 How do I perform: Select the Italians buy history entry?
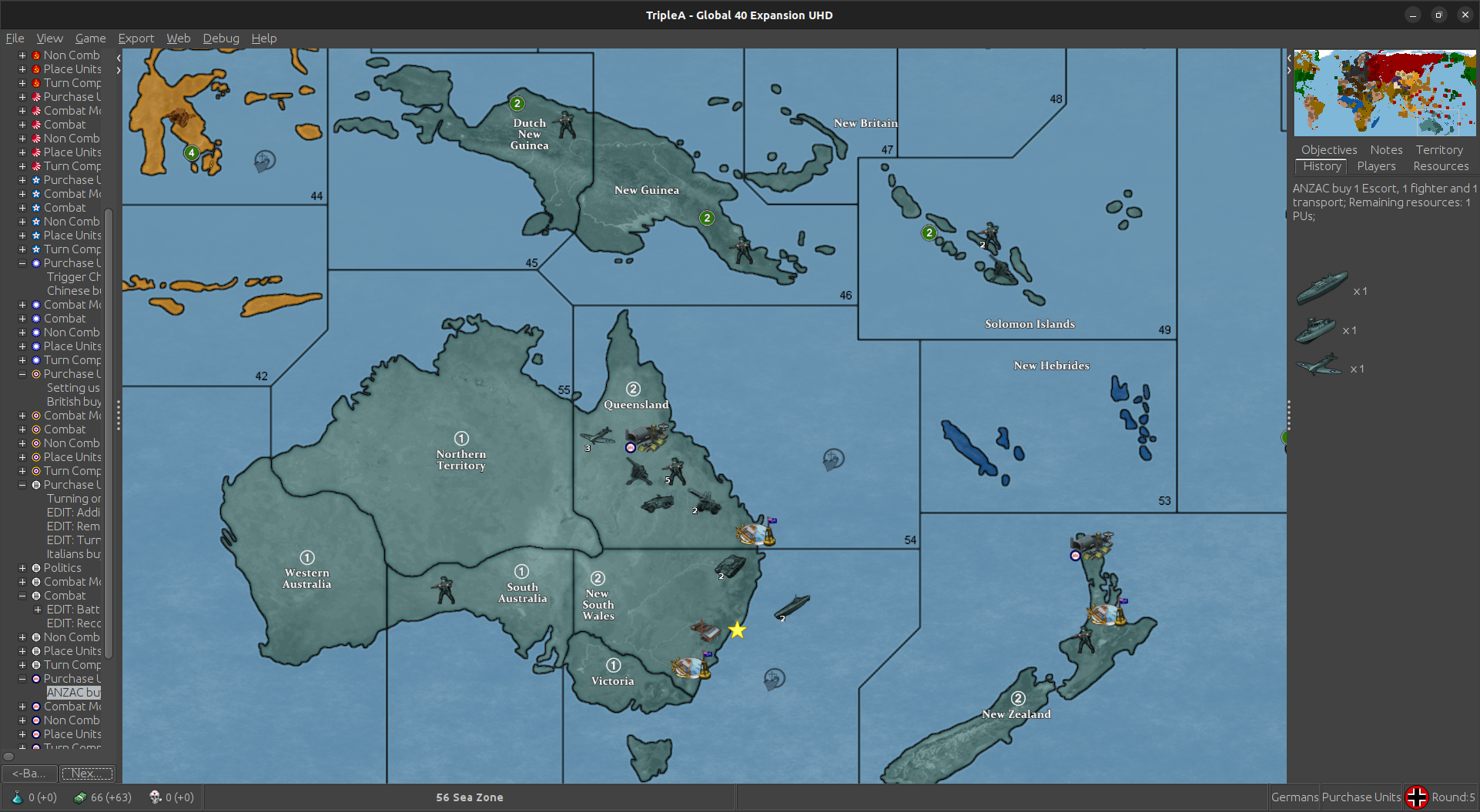73,553
